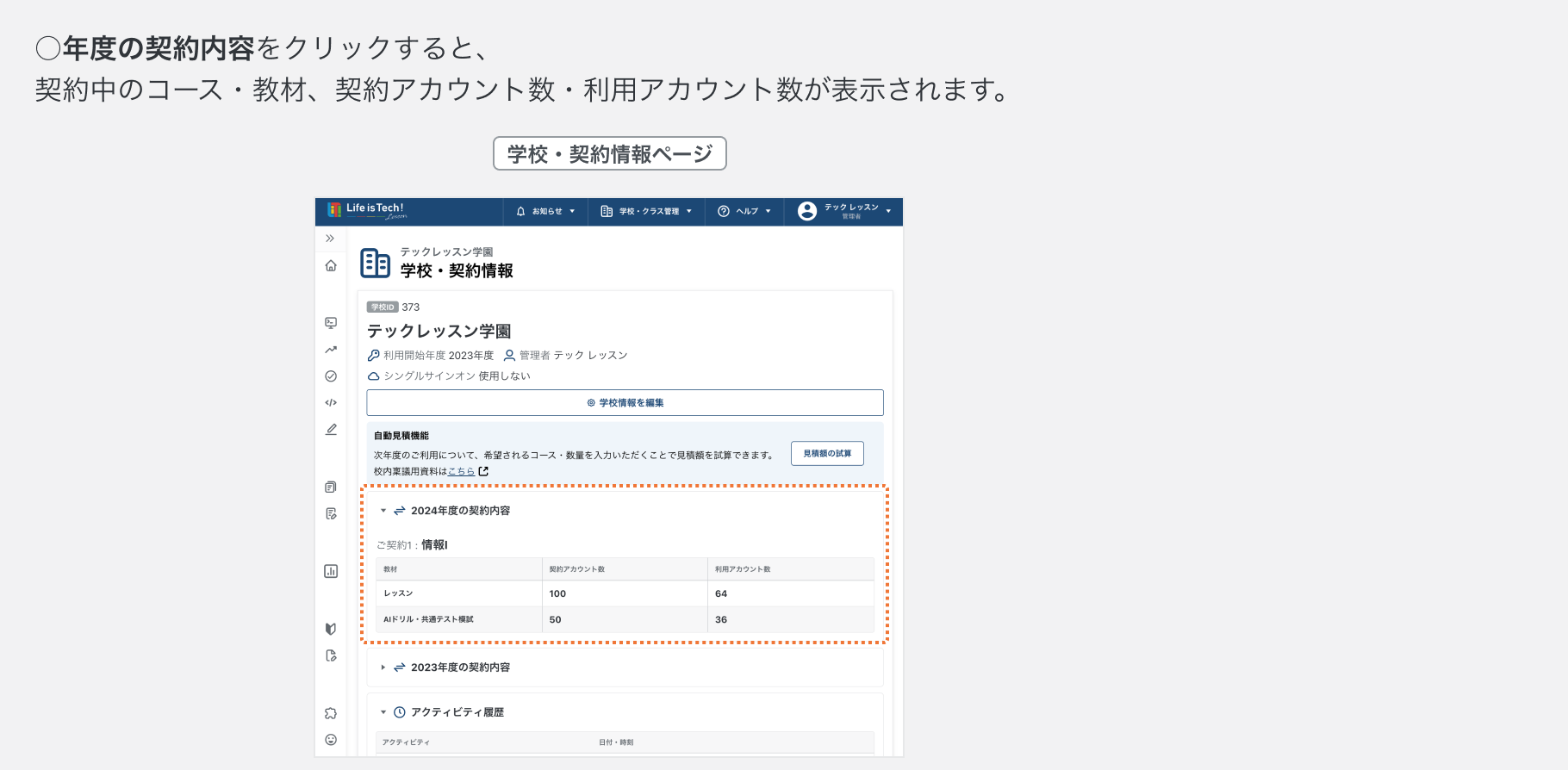1568x770 pixels.
Task: Click the smiley face sidebar icon
Action: (x=331, y=740)
